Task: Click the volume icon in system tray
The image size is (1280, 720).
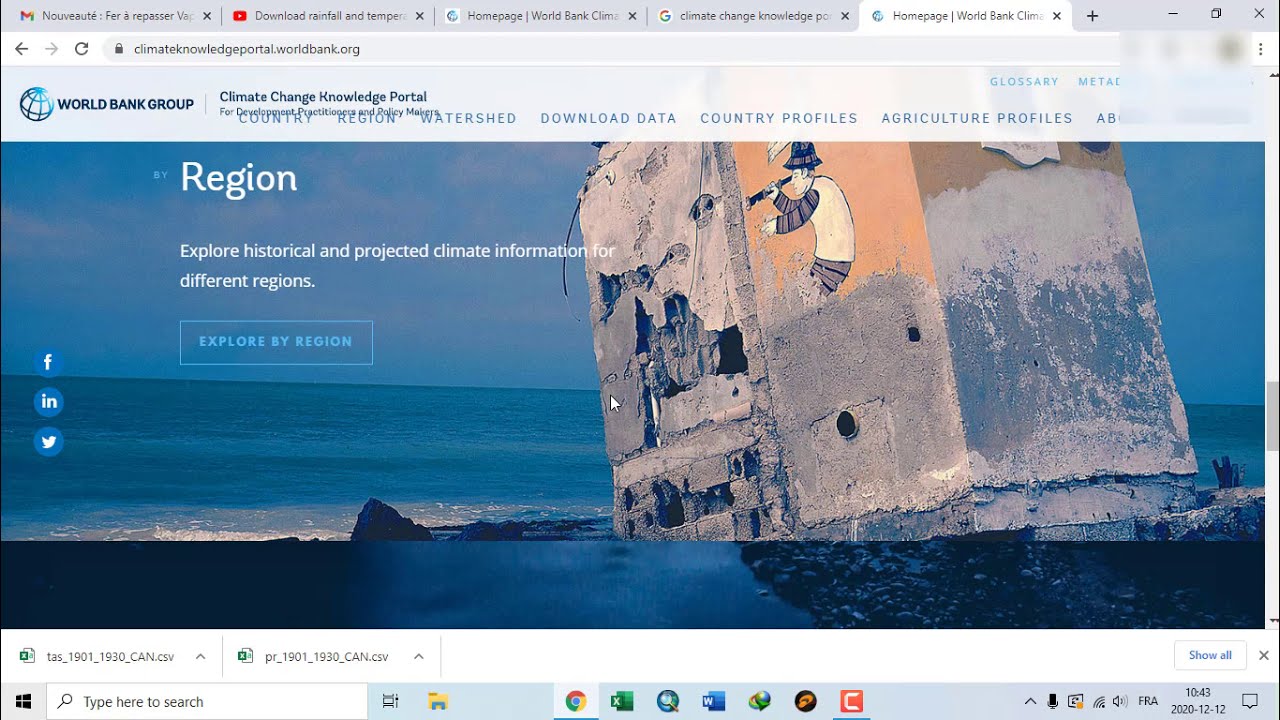Action: tap(1120, 701)
